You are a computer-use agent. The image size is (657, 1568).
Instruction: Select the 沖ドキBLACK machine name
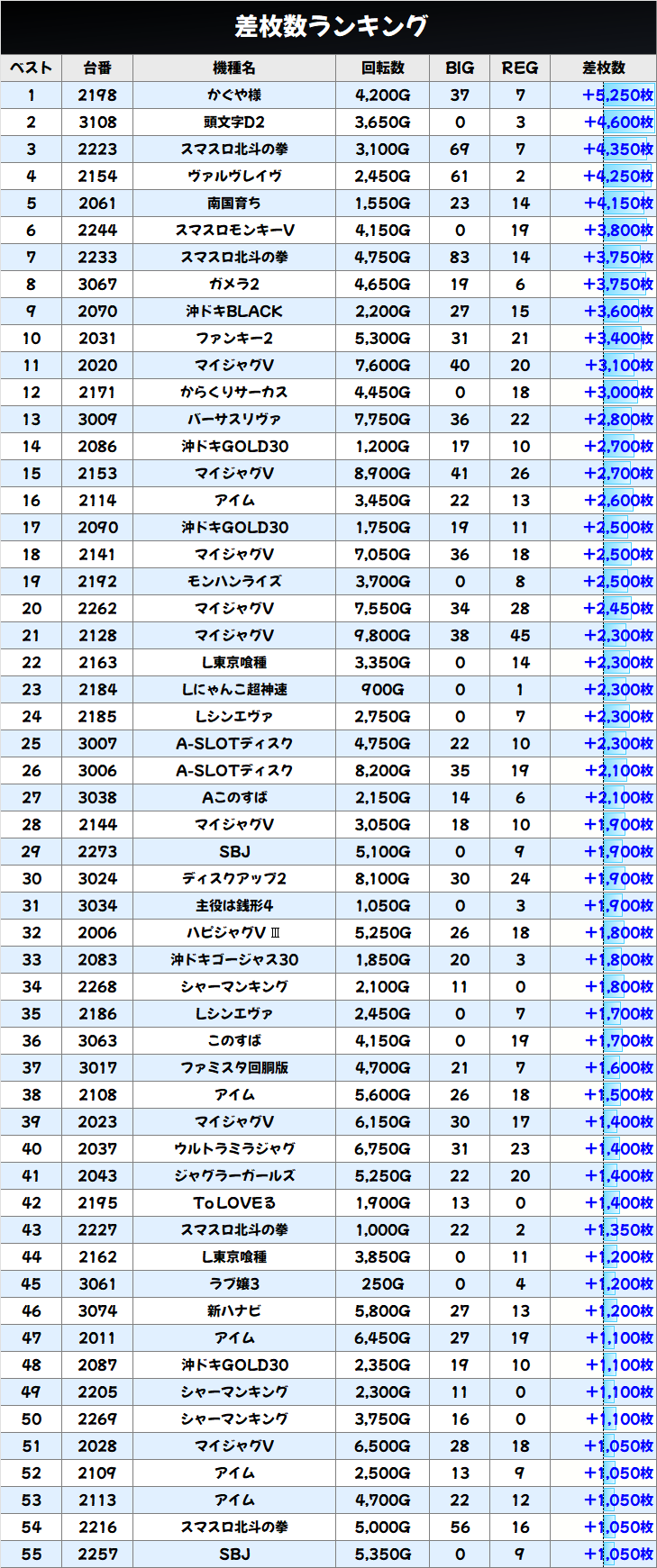pos(234,312)
